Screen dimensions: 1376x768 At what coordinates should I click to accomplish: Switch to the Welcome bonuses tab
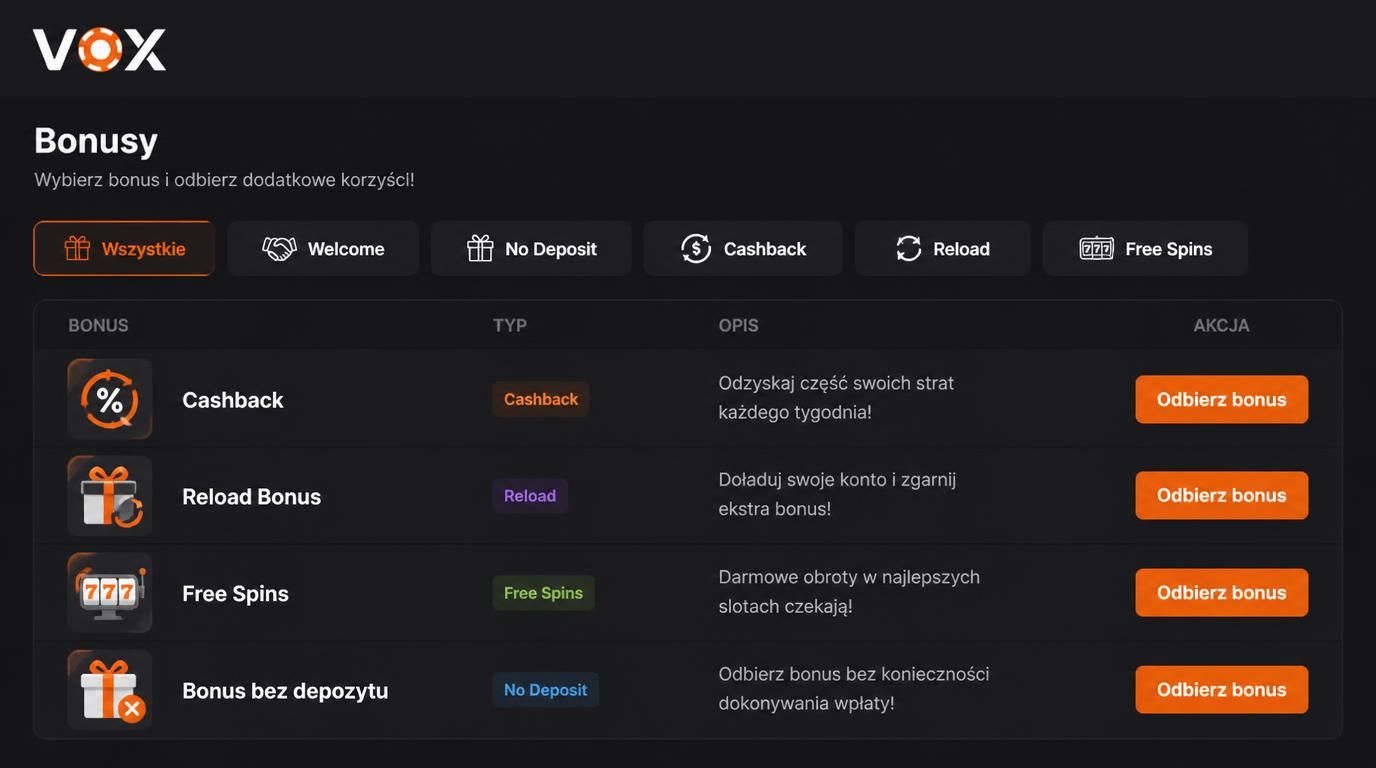(x=323, y=248)
